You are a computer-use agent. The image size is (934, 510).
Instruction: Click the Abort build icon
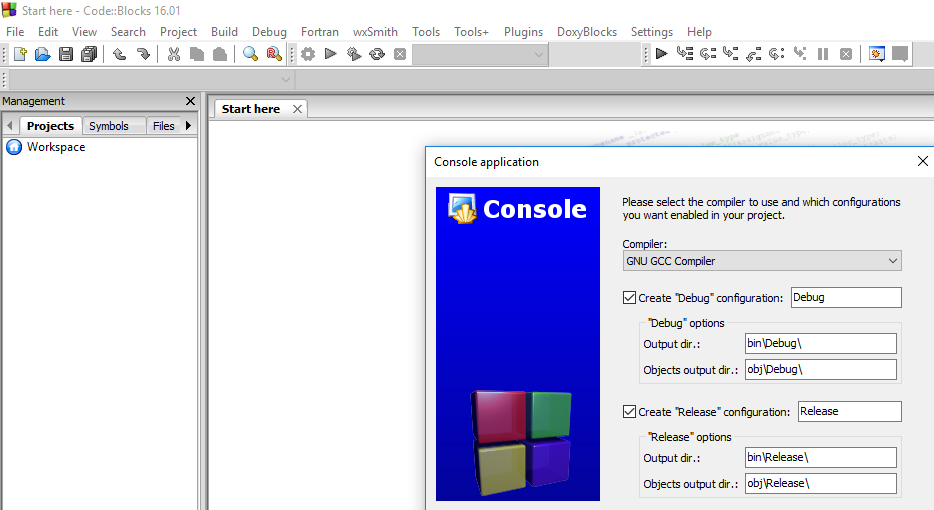coord(400,54)
